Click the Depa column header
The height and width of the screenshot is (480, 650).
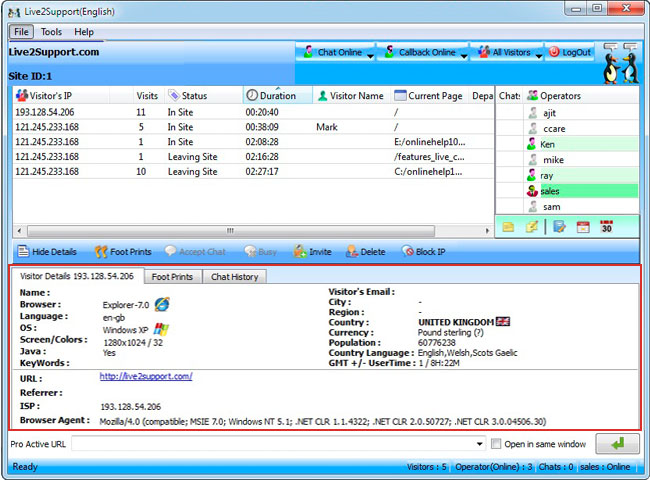pyautogui.click(x=482, y=96)
